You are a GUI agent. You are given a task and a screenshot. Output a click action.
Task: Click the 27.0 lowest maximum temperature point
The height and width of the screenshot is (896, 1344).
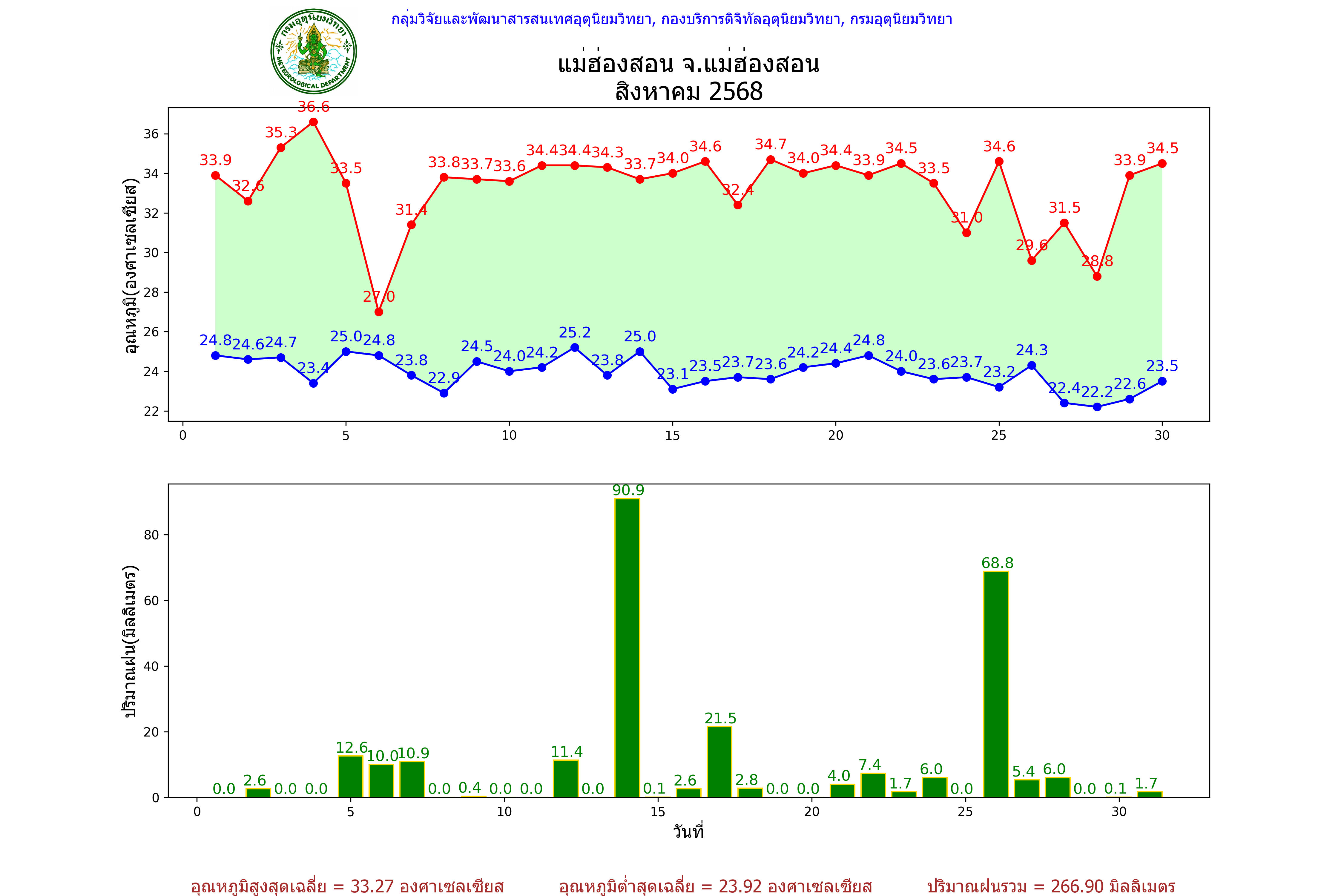379,312
